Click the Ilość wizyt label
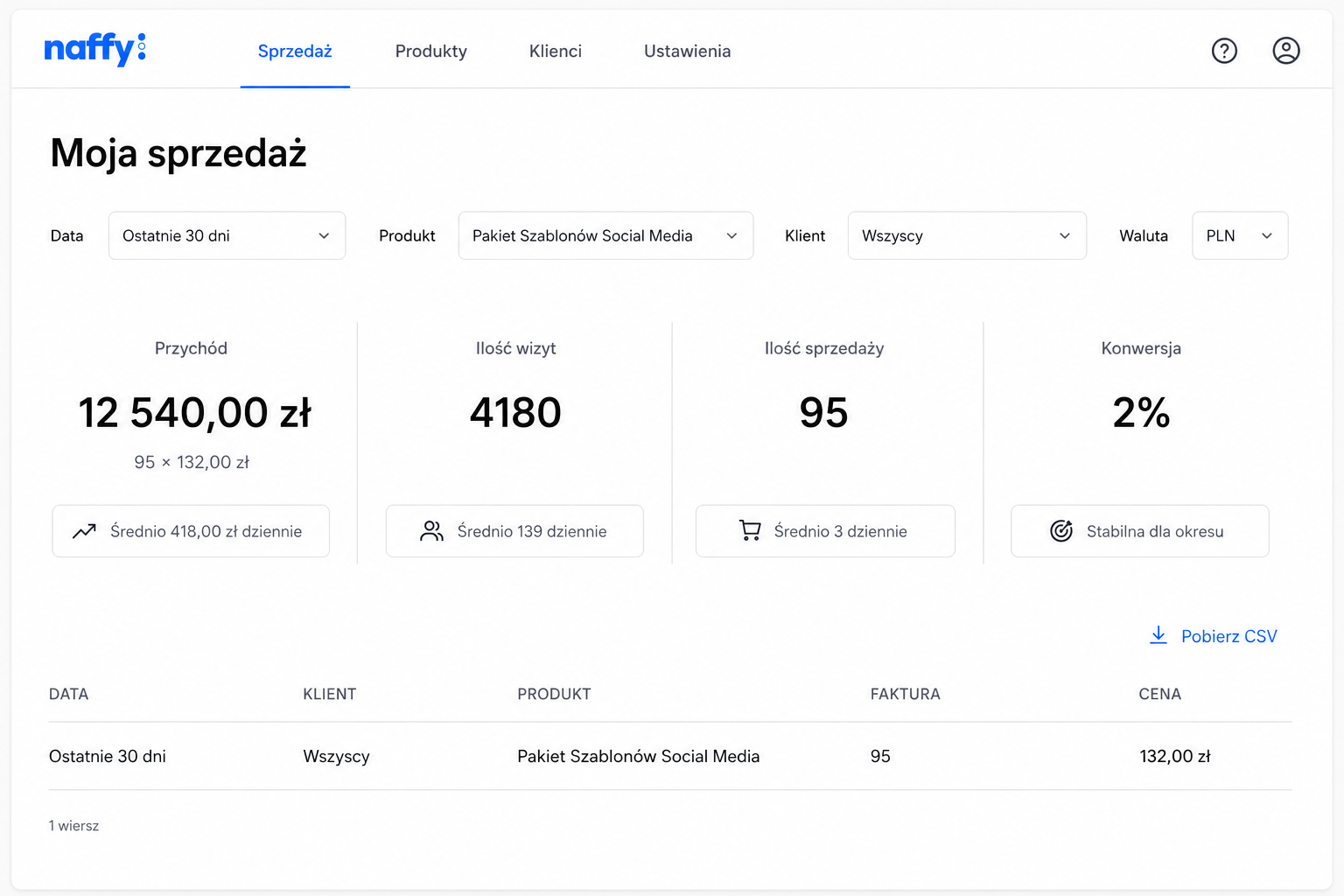 point(515,348)
